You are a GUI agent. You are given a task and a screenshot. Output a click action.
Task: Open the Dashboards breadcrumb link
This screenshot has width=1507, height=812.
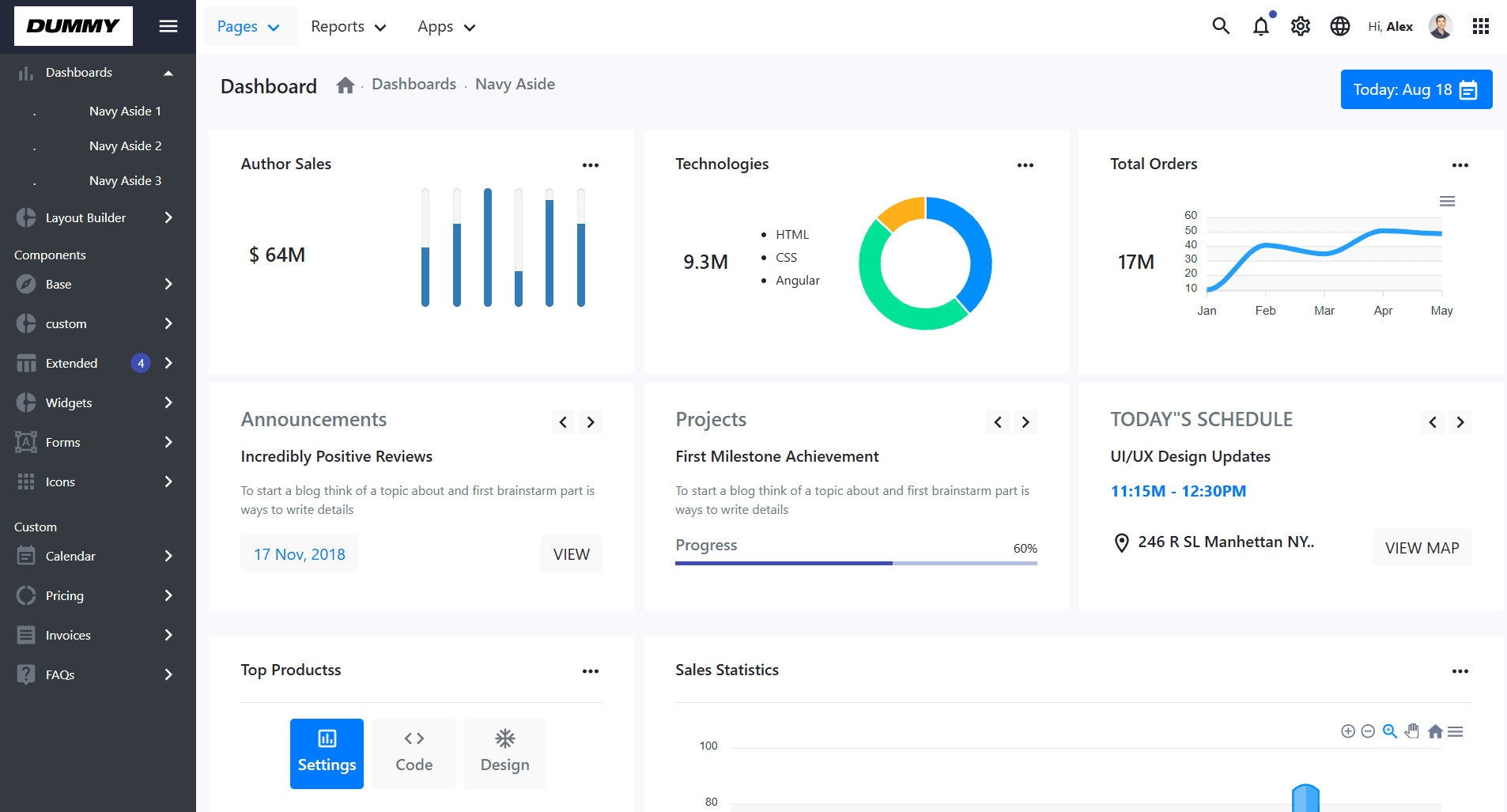414,84
